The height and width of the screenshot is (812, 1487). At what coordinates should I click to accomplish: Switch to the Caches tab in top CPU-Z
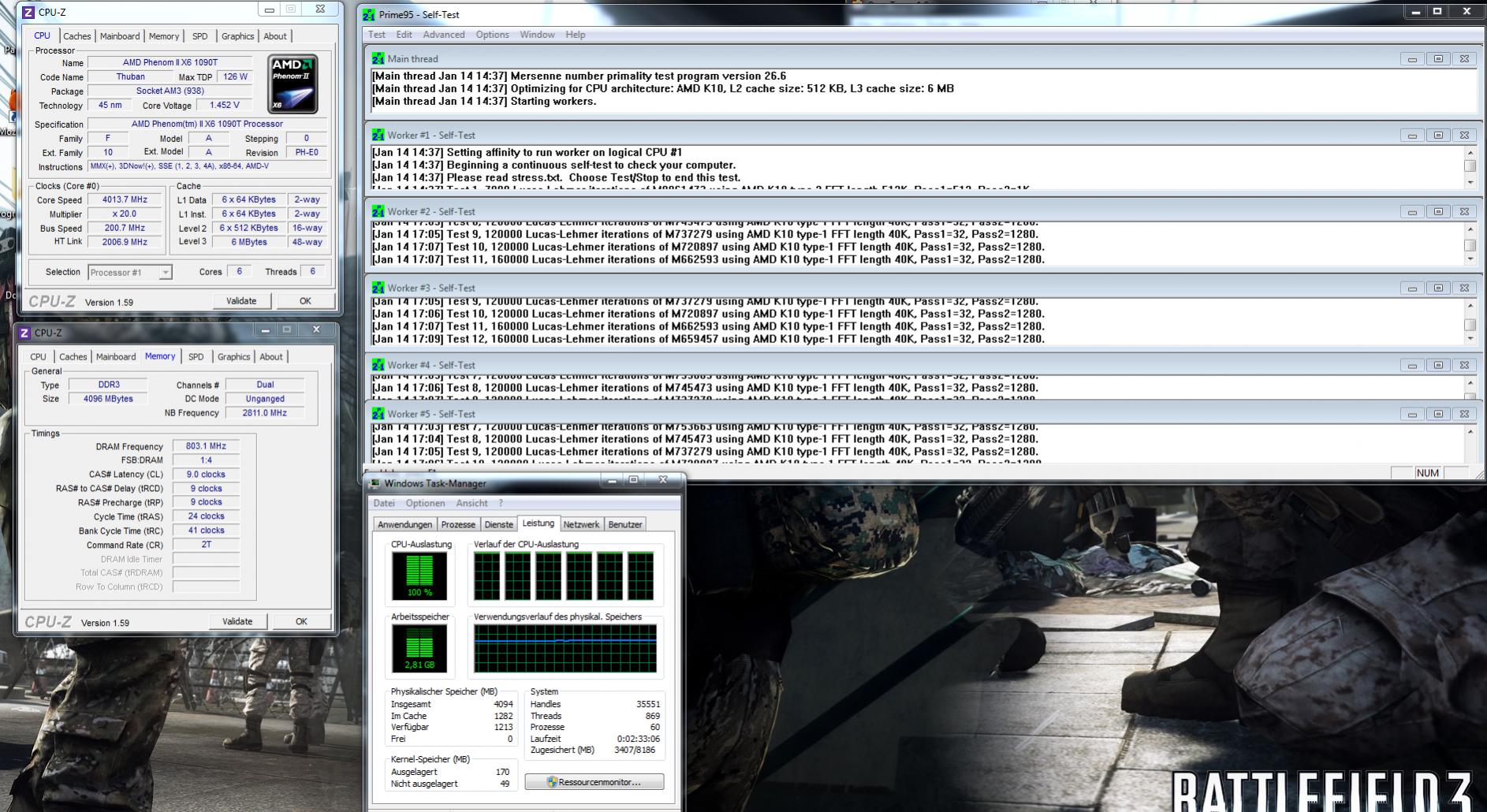click(77, 36)
